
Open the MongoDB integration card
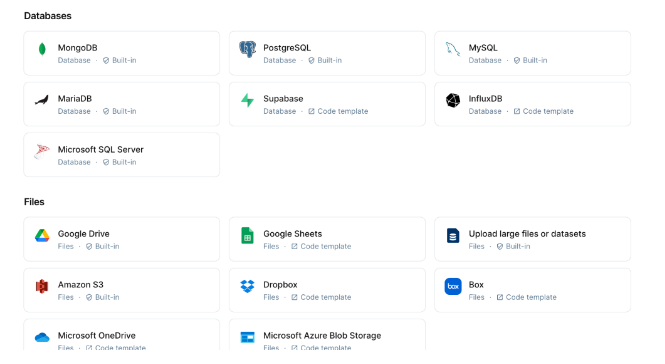[122, 53]
